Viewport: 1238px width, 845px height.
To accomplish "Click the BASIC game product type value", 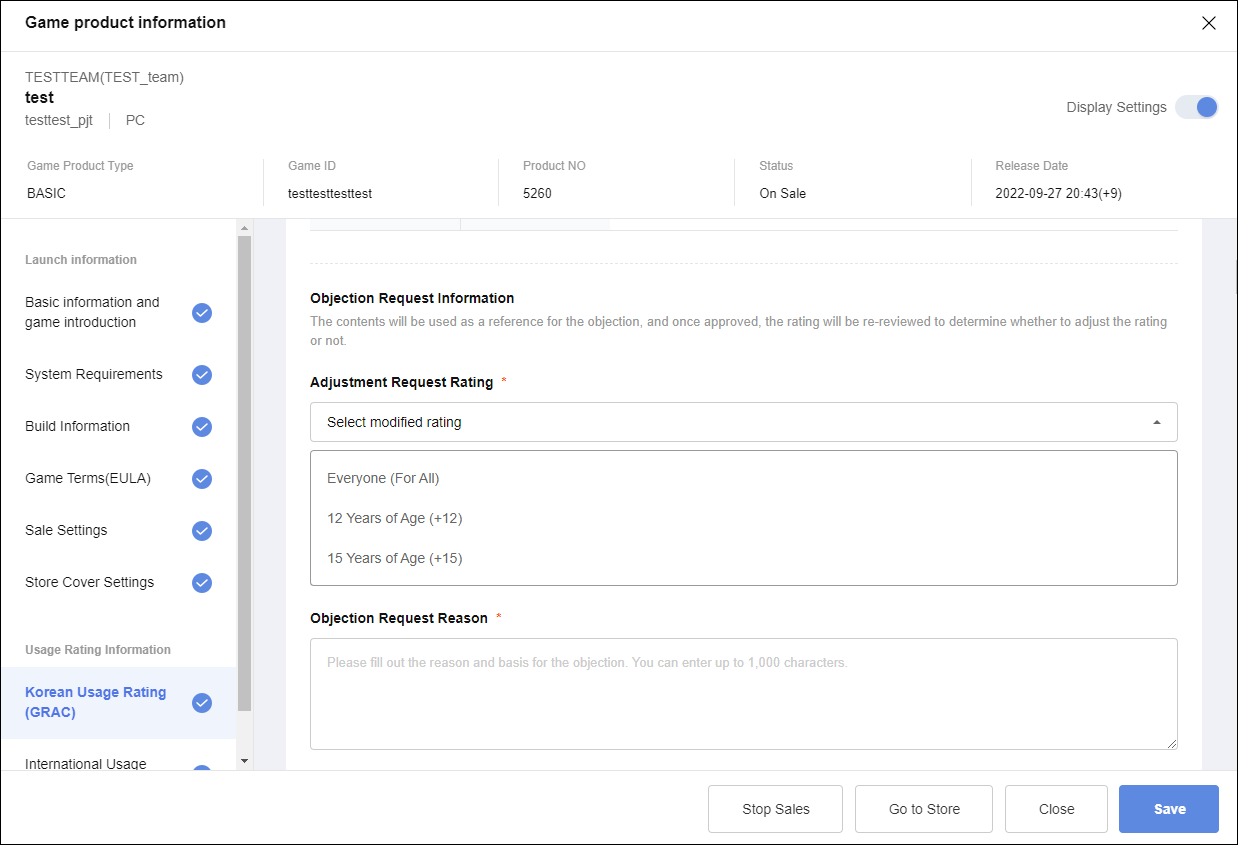I will click(x=46, y=193).
